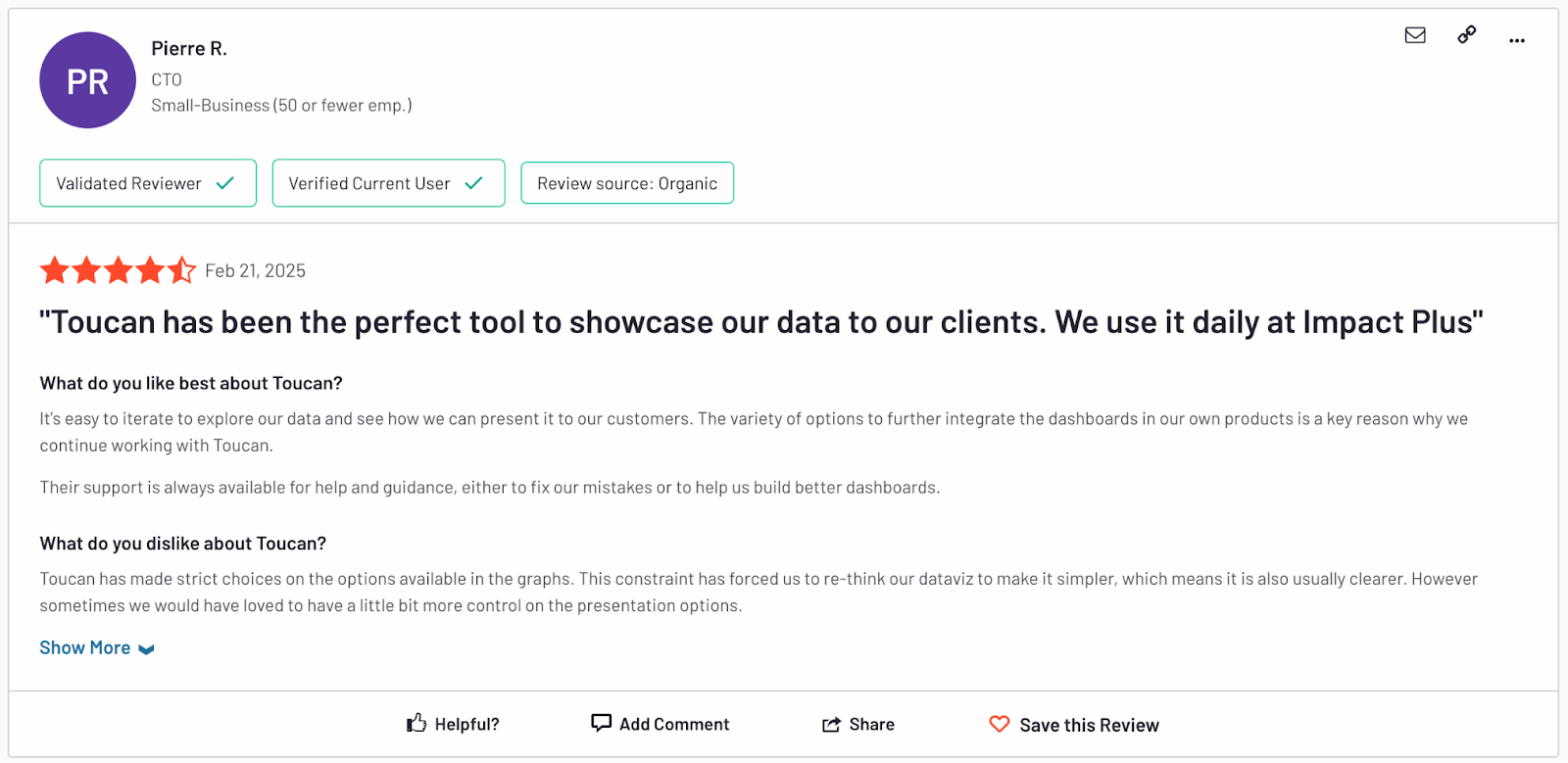The width and height of the screenshot is (1568, 763).
Task: Click the 4.5-star rating display
Action: point(118,269)
